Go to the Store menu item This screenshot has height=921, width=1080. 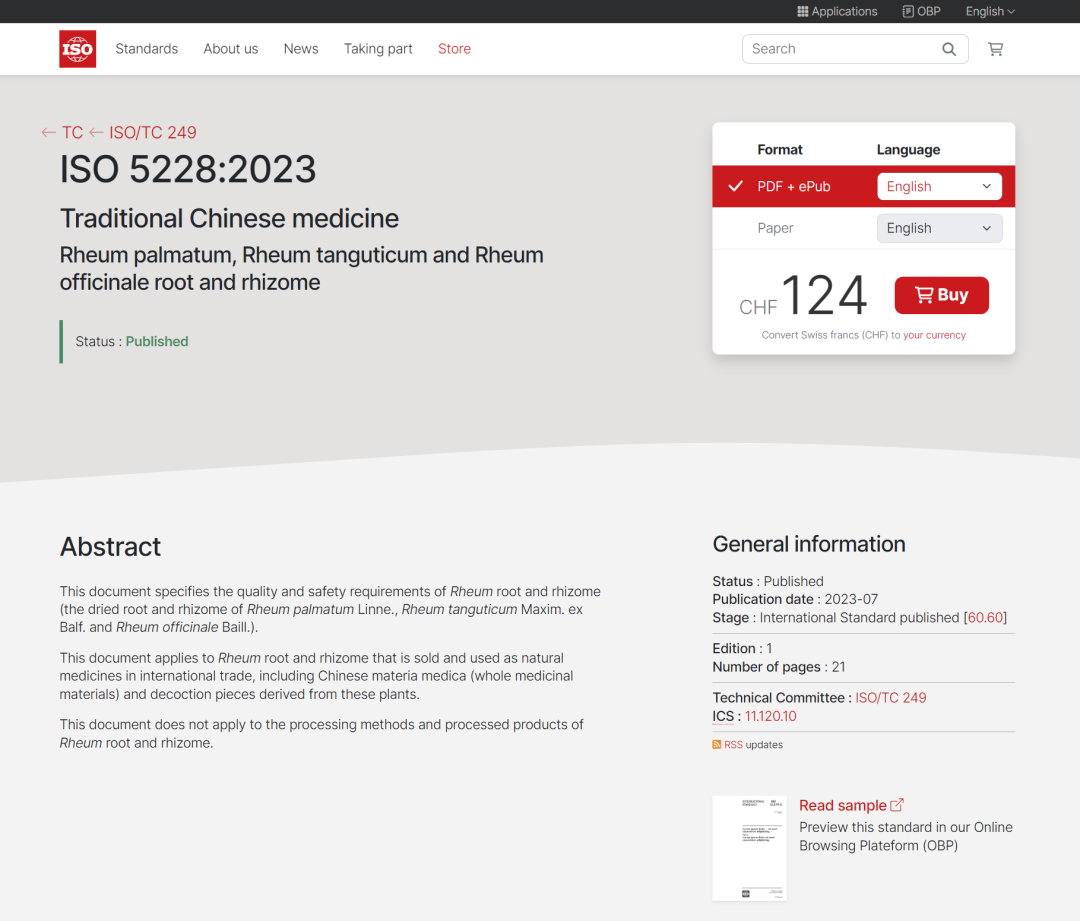tap(454, 49)
